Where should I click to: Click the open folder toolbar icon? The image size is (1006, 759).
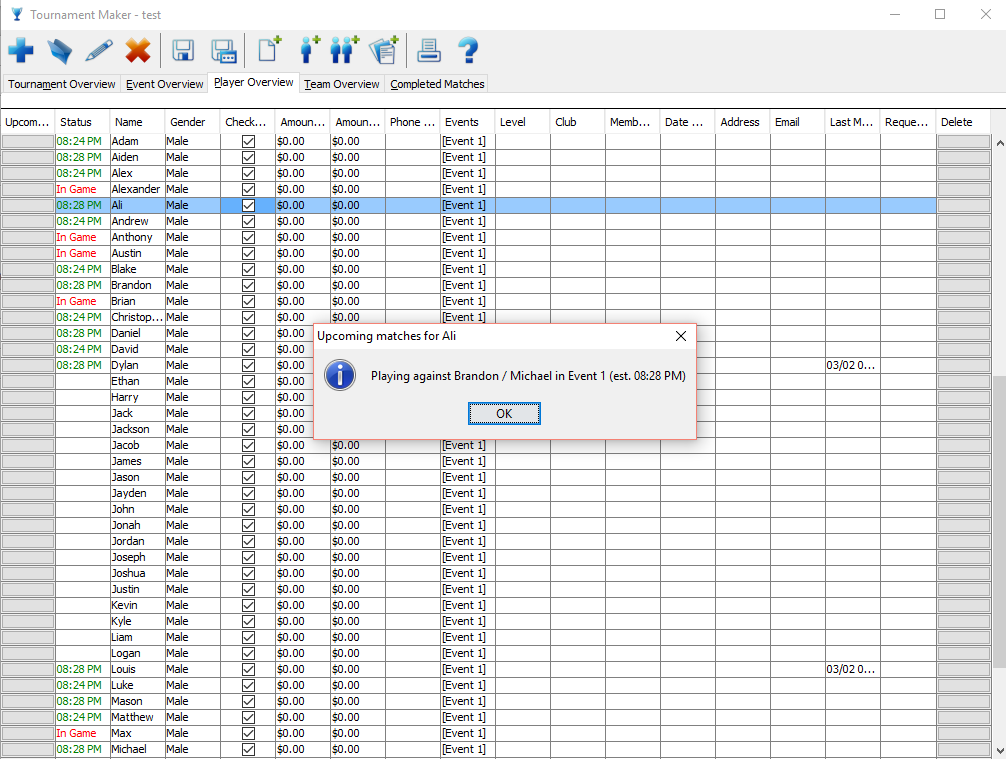pos(60,50)
